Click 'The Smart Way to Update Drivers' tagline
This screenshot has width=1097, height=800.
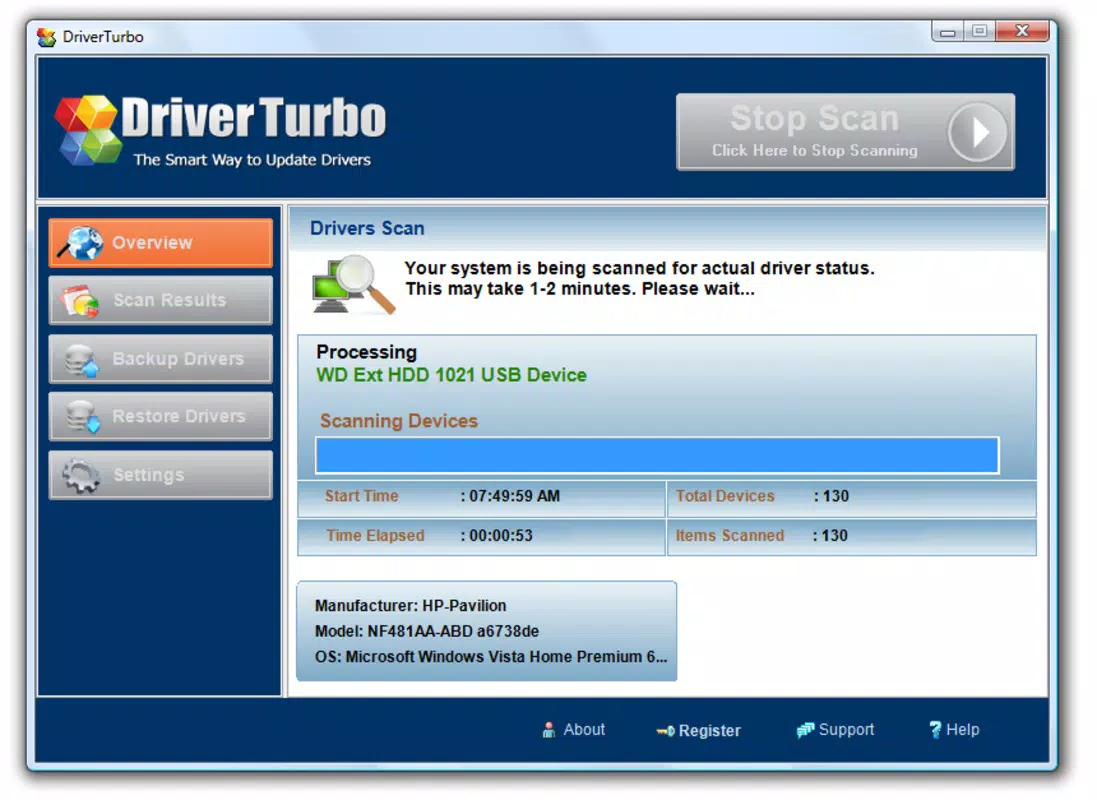(253, 160)
